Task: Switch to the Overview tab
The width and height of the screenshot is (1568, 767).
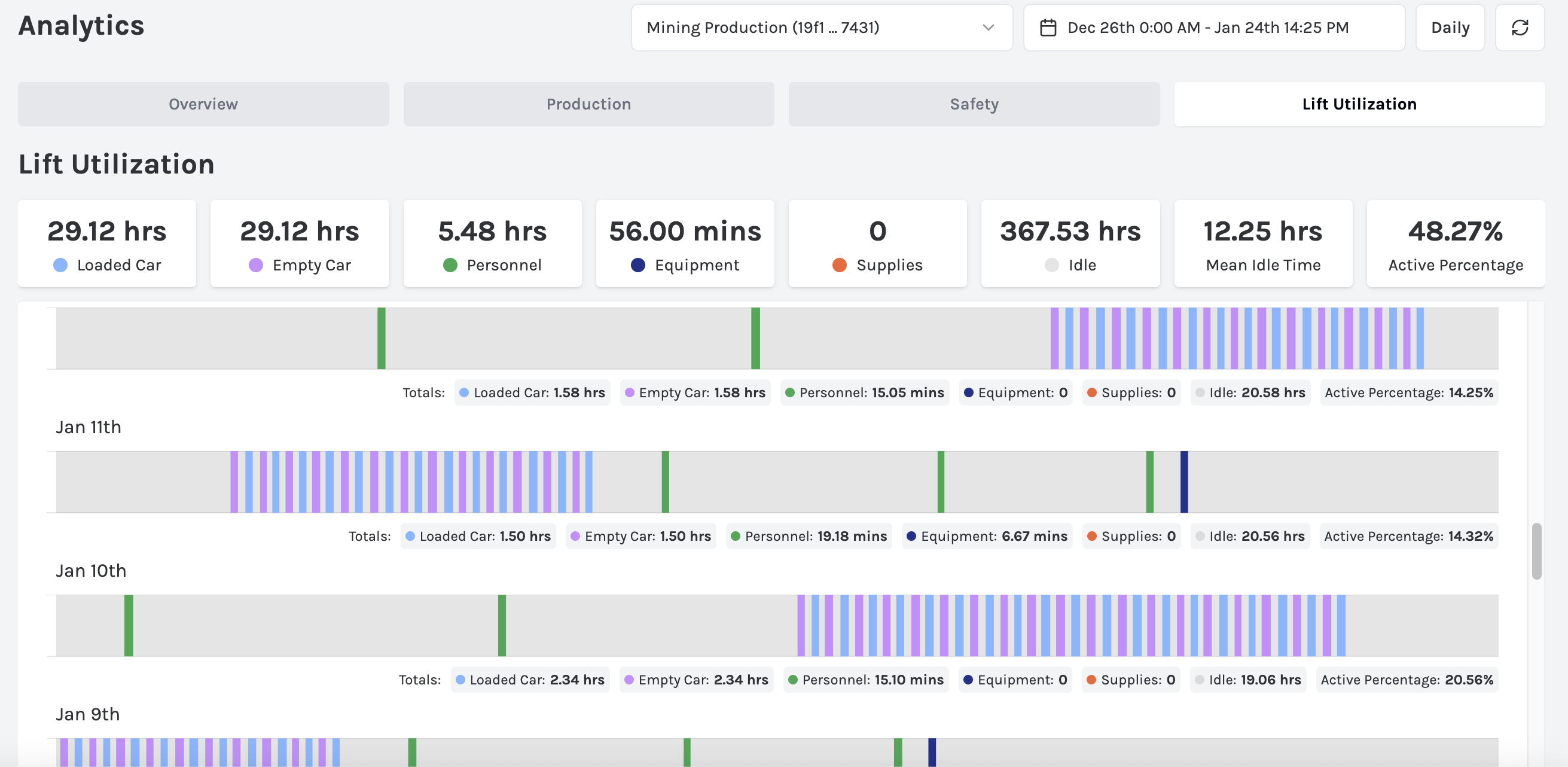Action: pos(203,104)
